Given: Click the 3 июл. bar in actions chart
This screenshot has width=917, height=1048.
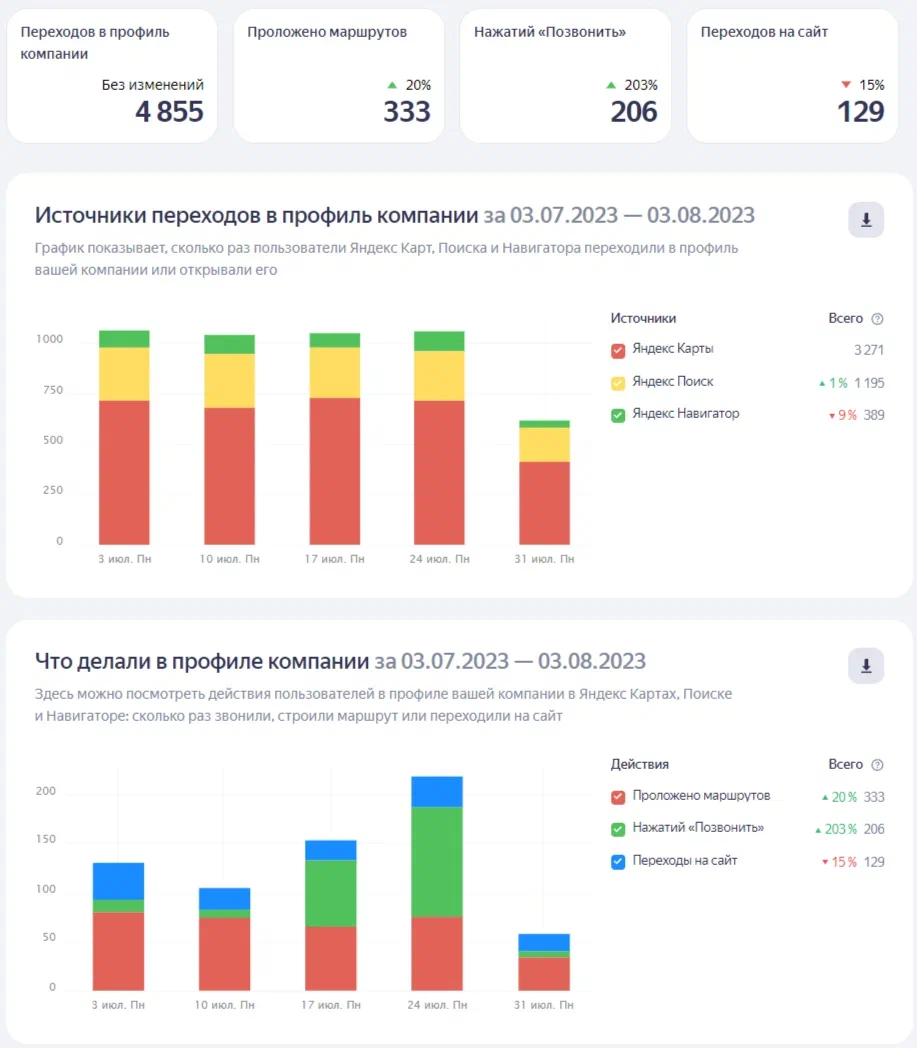Looking at the screenshot, I should pos(119,930).
